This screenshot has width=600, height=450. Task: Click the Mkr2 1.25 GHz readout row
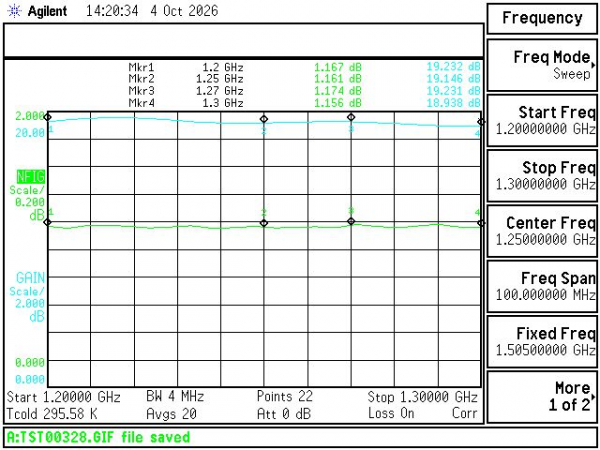click(304, 79)
